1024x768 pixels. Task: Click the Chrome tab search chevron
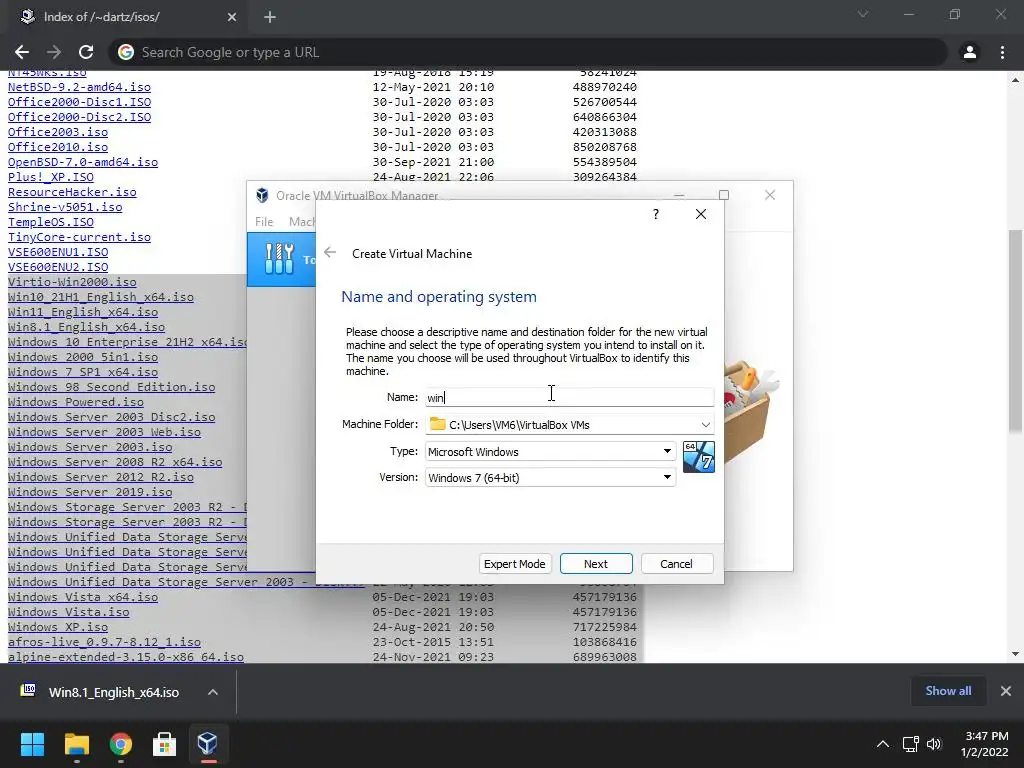pos(863,14)
